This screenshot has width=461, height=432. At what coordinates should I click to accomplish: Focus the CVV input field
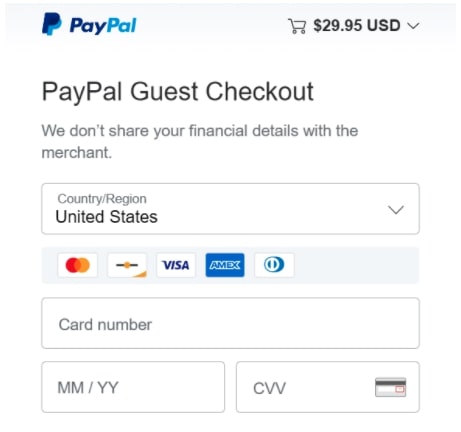click(328, 387)
